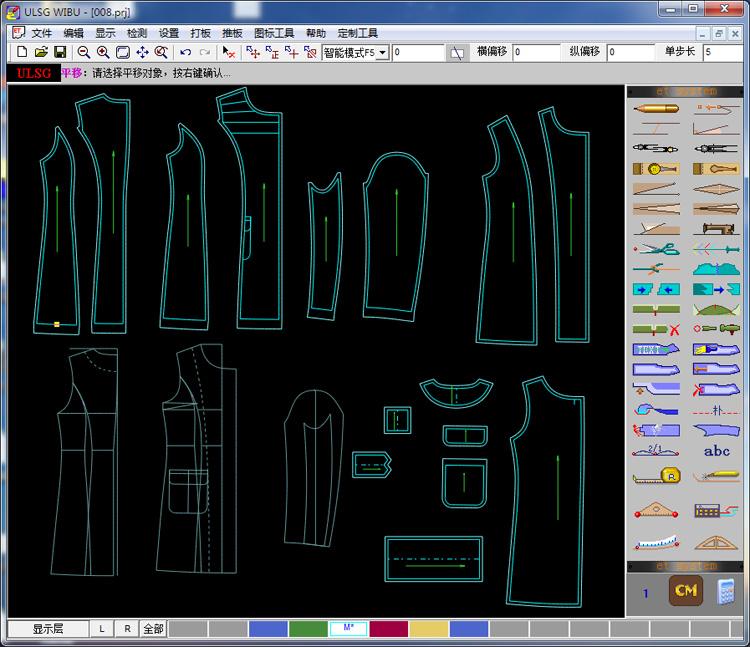Screen dimensions: 750x647
Task: Open the 打板 menu
Action: point(200,33)
